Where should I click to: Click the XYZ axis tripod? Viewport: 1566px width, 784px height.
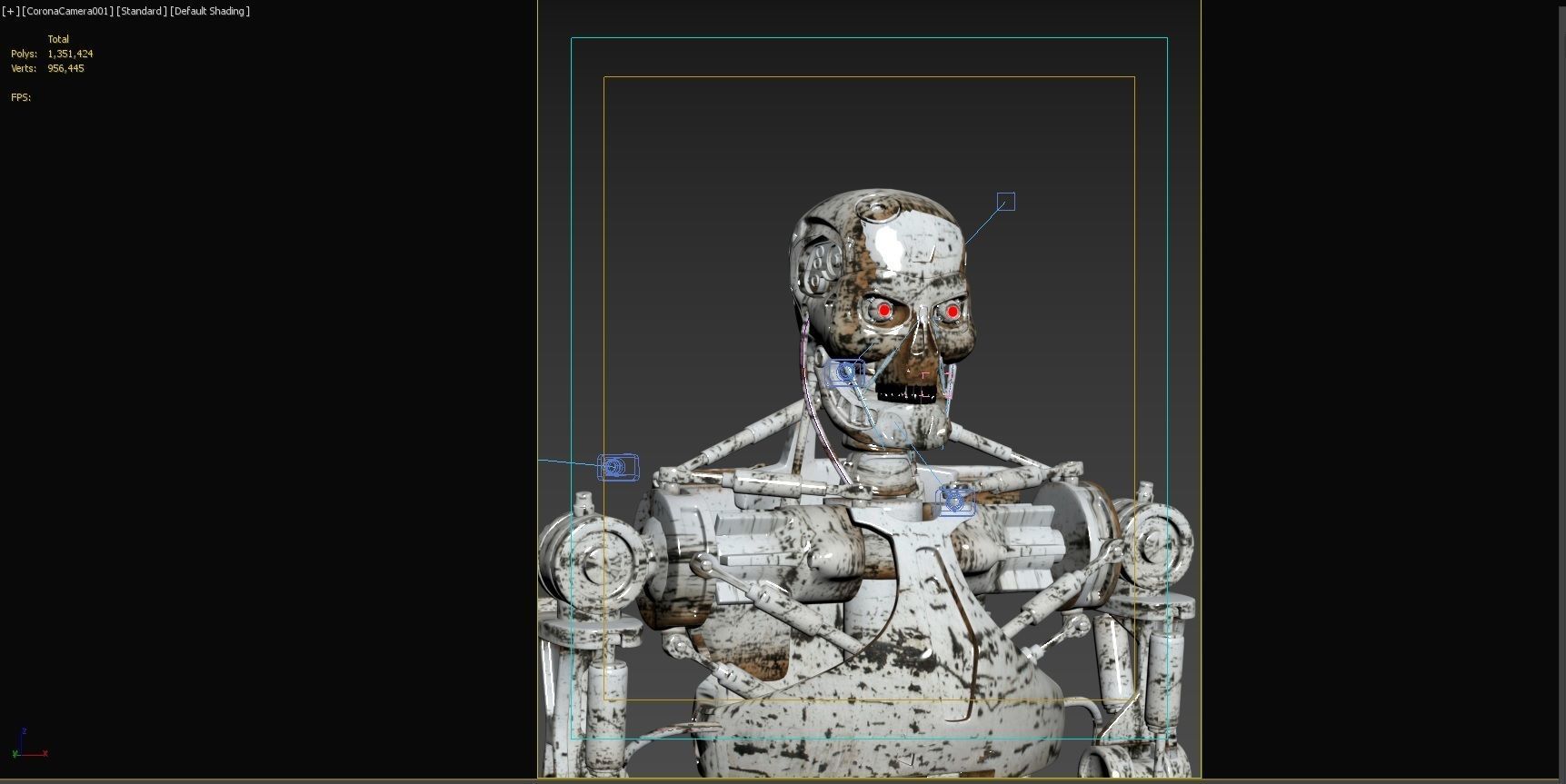[29, 744]
